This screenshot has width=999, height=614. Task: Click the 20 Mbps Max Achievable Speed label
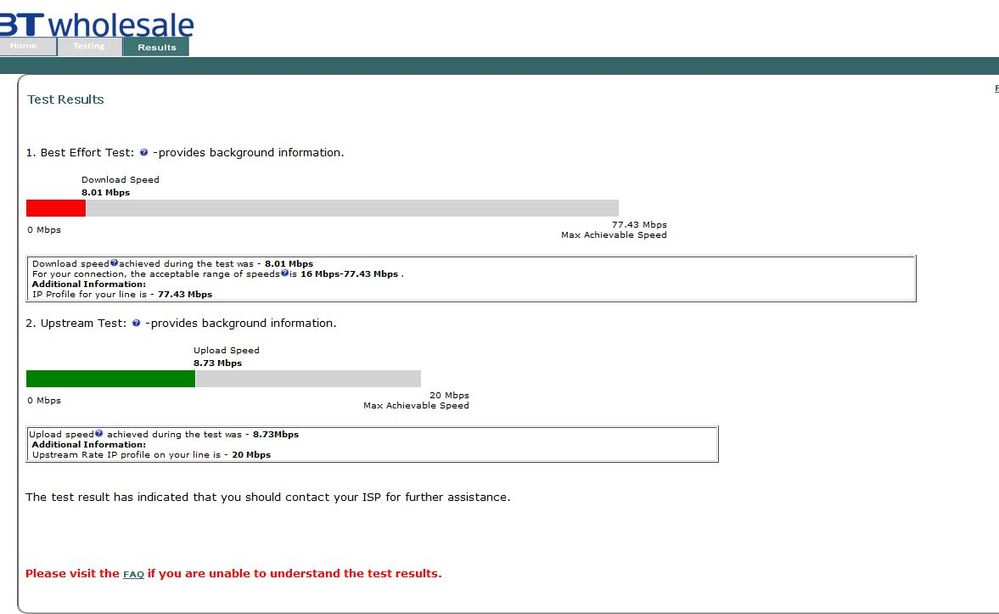point(416,401)
